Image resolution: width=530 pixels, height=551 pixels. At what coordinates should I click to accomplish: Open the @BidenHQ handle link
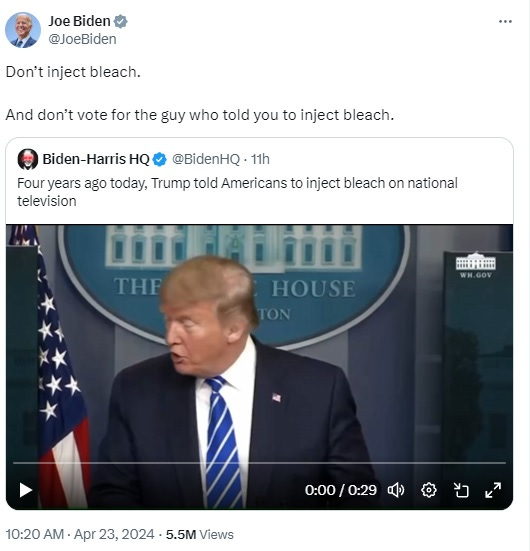click(x=206, y=159)
